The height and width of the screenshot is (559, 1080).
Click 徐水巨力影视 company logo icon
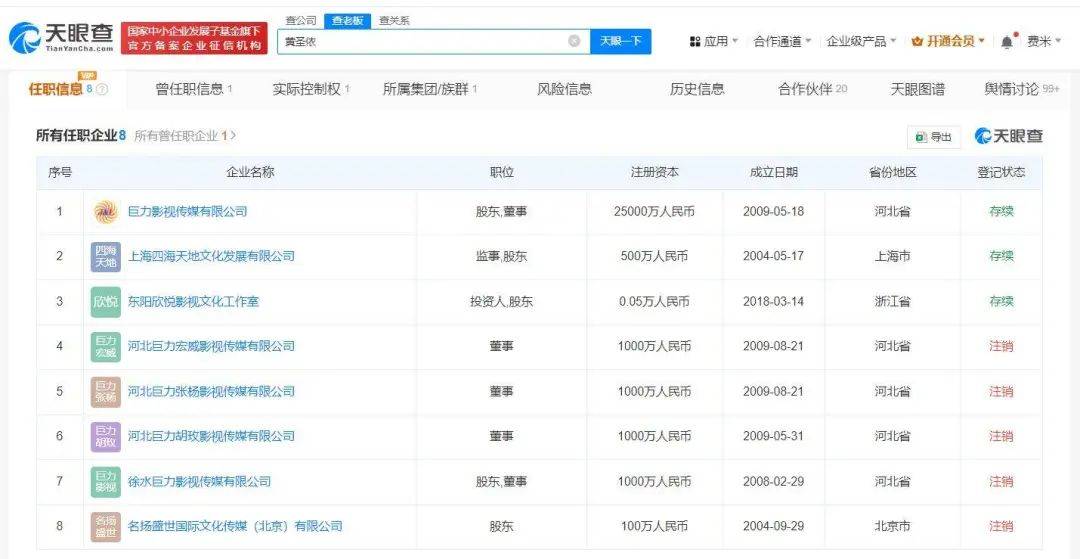point(106,481)
